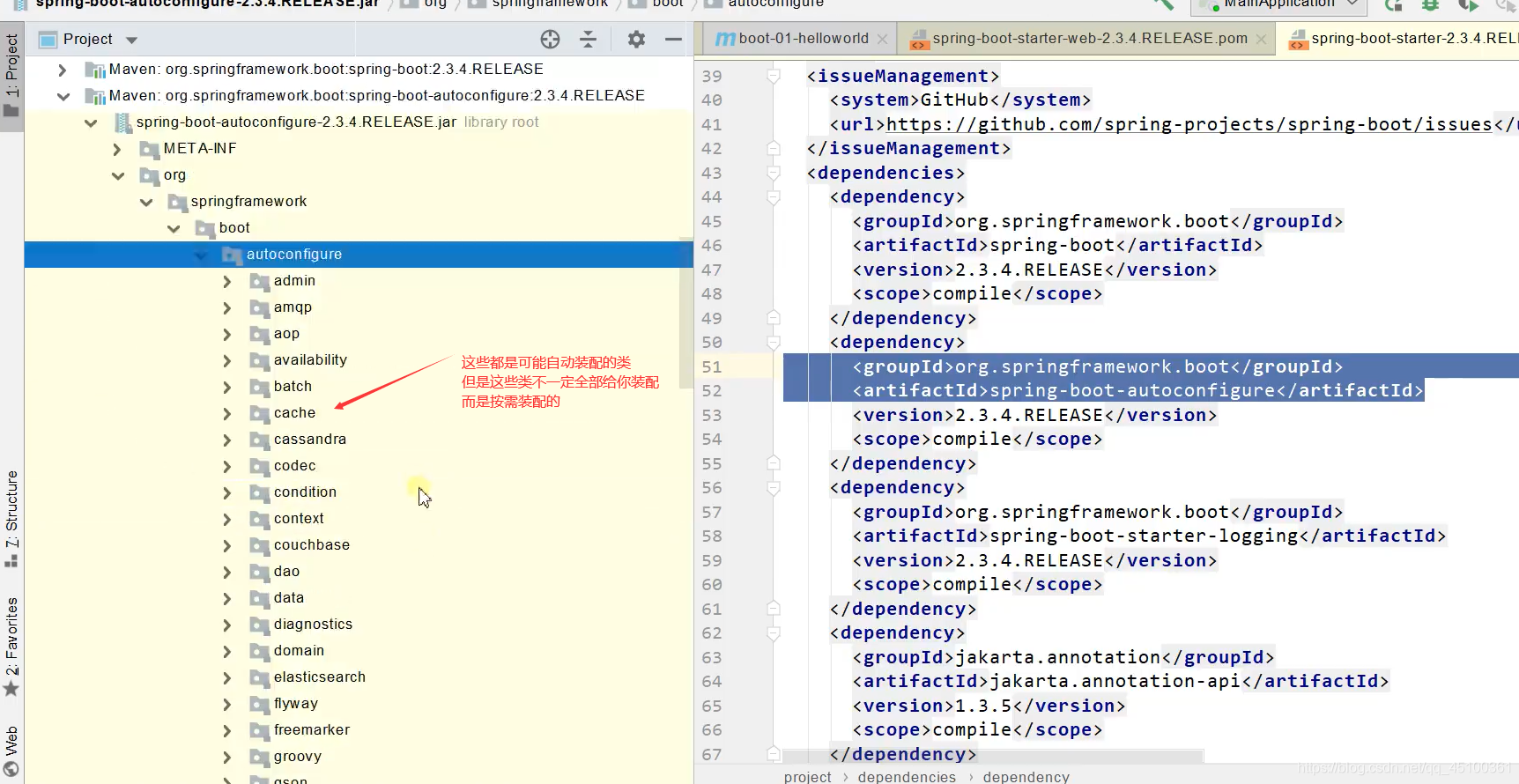Open the Favorites tool window side tab
1519x784 pixels.
click(11, 647)
